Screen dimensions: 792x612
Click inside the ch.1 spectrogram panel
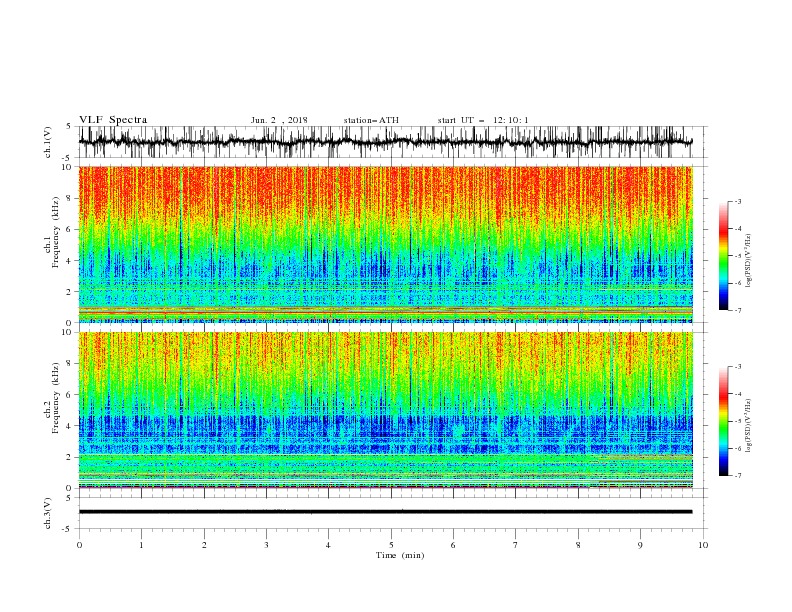386,244
